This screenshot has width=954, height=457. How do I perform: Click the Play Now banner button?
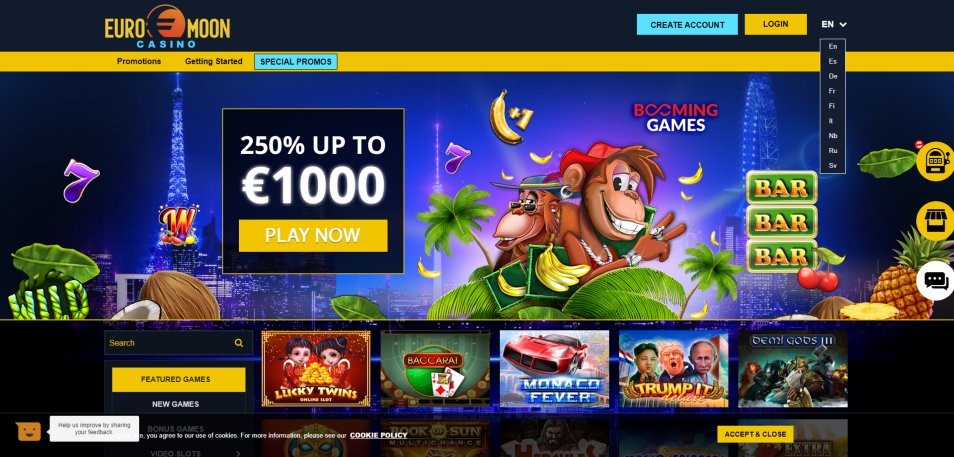point(313,235)
